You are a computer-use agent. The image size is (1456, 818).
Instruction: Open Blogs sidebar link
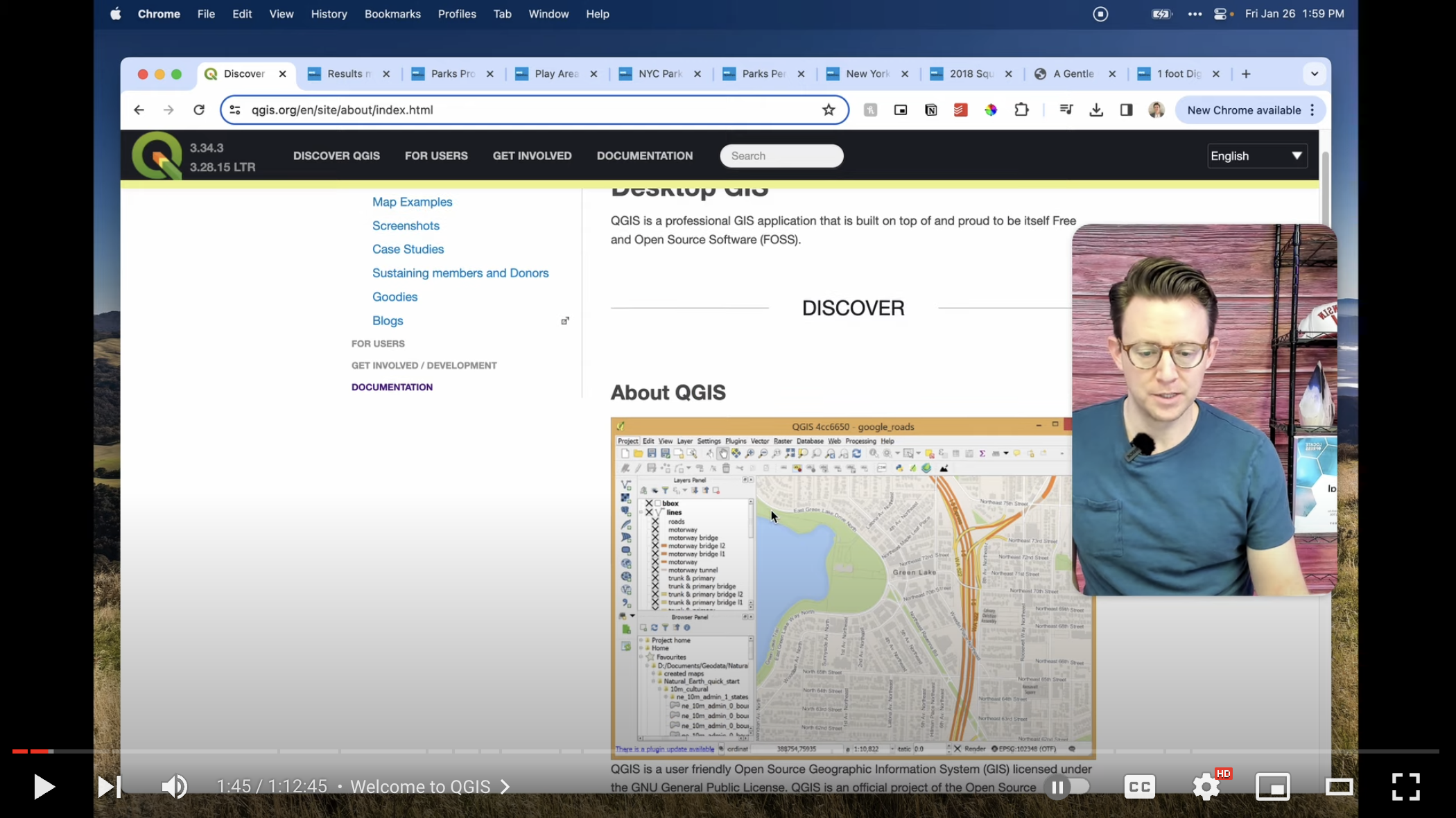388,320
